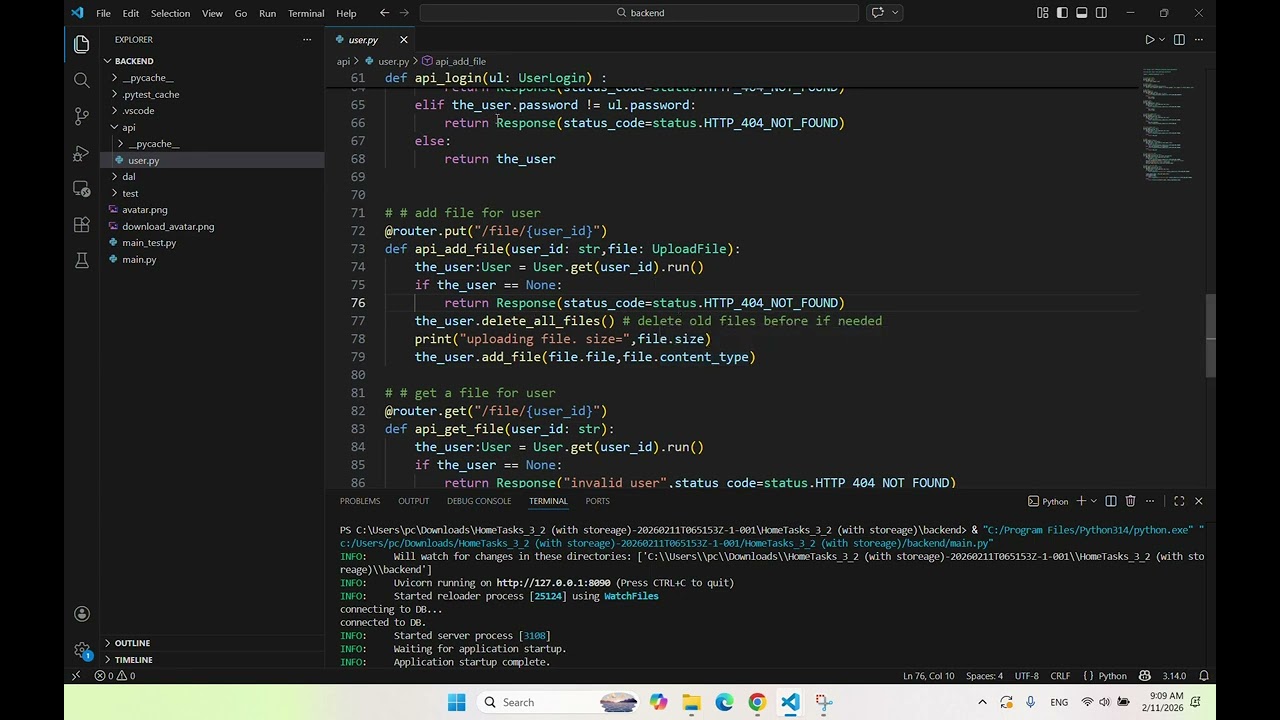
Task: Open the File menu
Action: pos(103,13)
